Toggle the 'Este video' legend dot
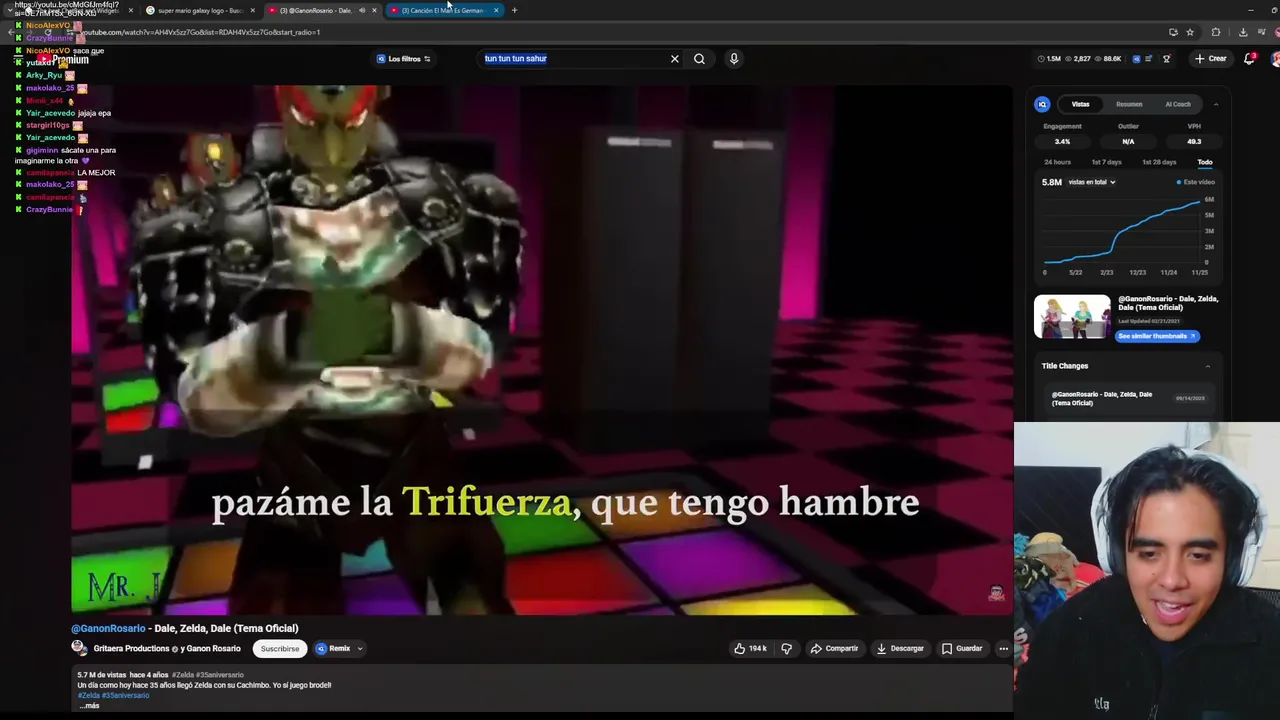The width and height of the screenshot is (1280, 720). tap(1179, 182)
